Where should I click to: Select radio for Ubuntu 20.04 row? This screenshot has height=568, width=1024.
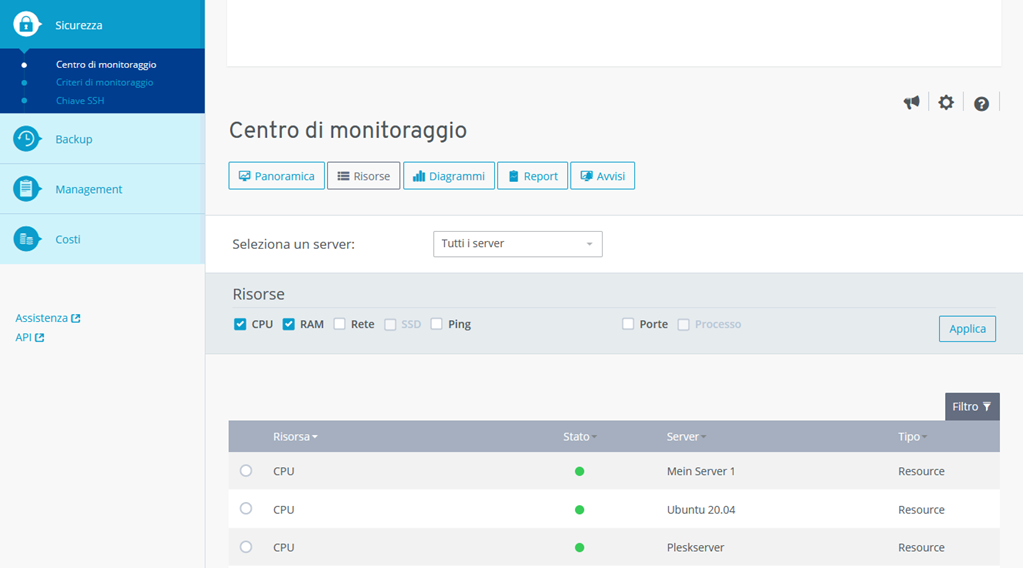(246, 509)
